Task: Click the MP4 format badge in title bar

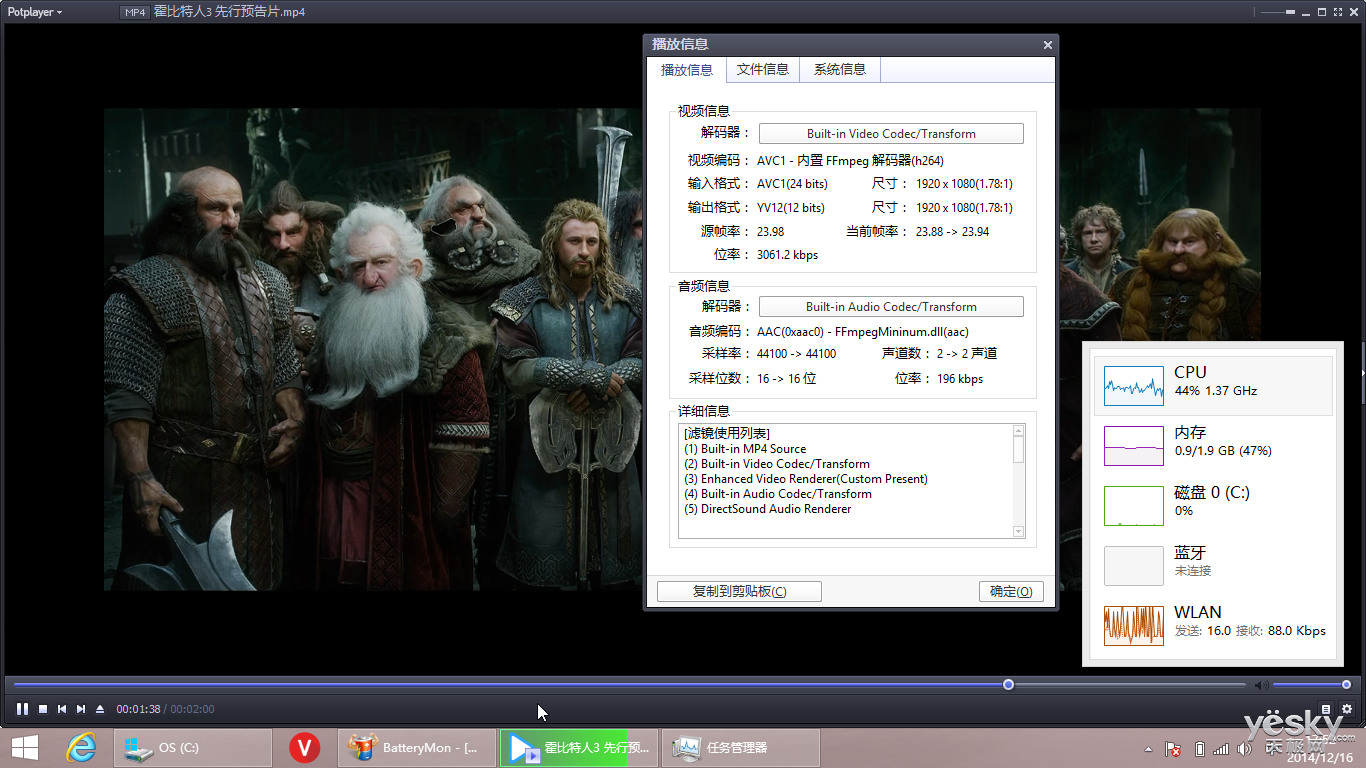Action: coord(134,12)
